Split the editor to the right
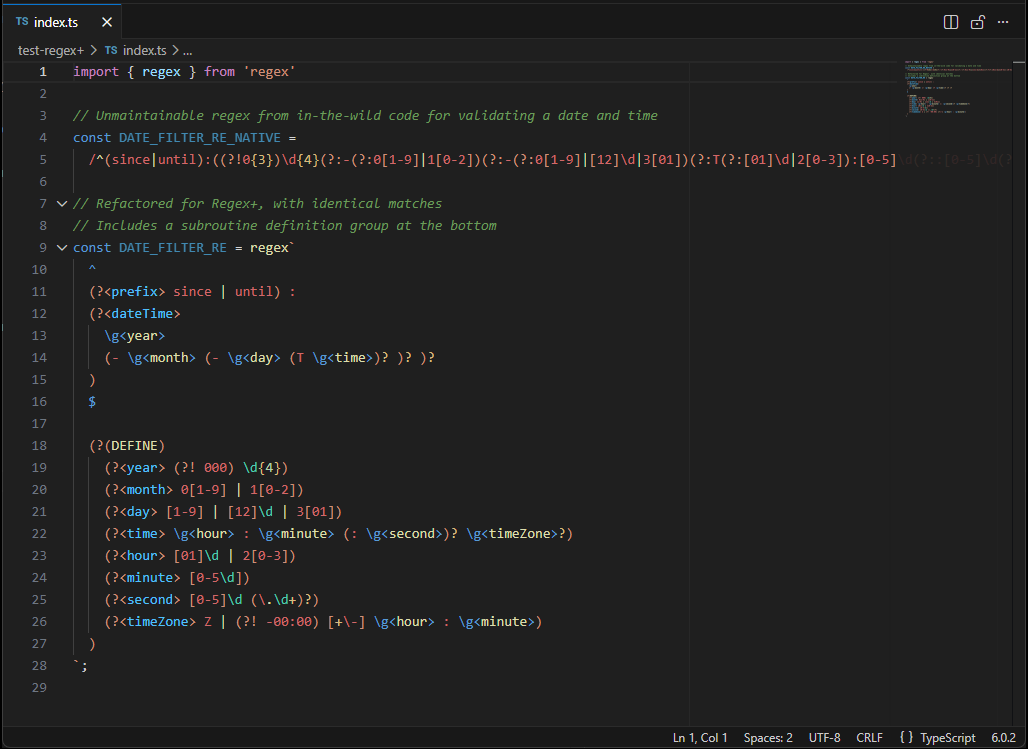This screenshot has width=1028, height=749. click(950, 21)
